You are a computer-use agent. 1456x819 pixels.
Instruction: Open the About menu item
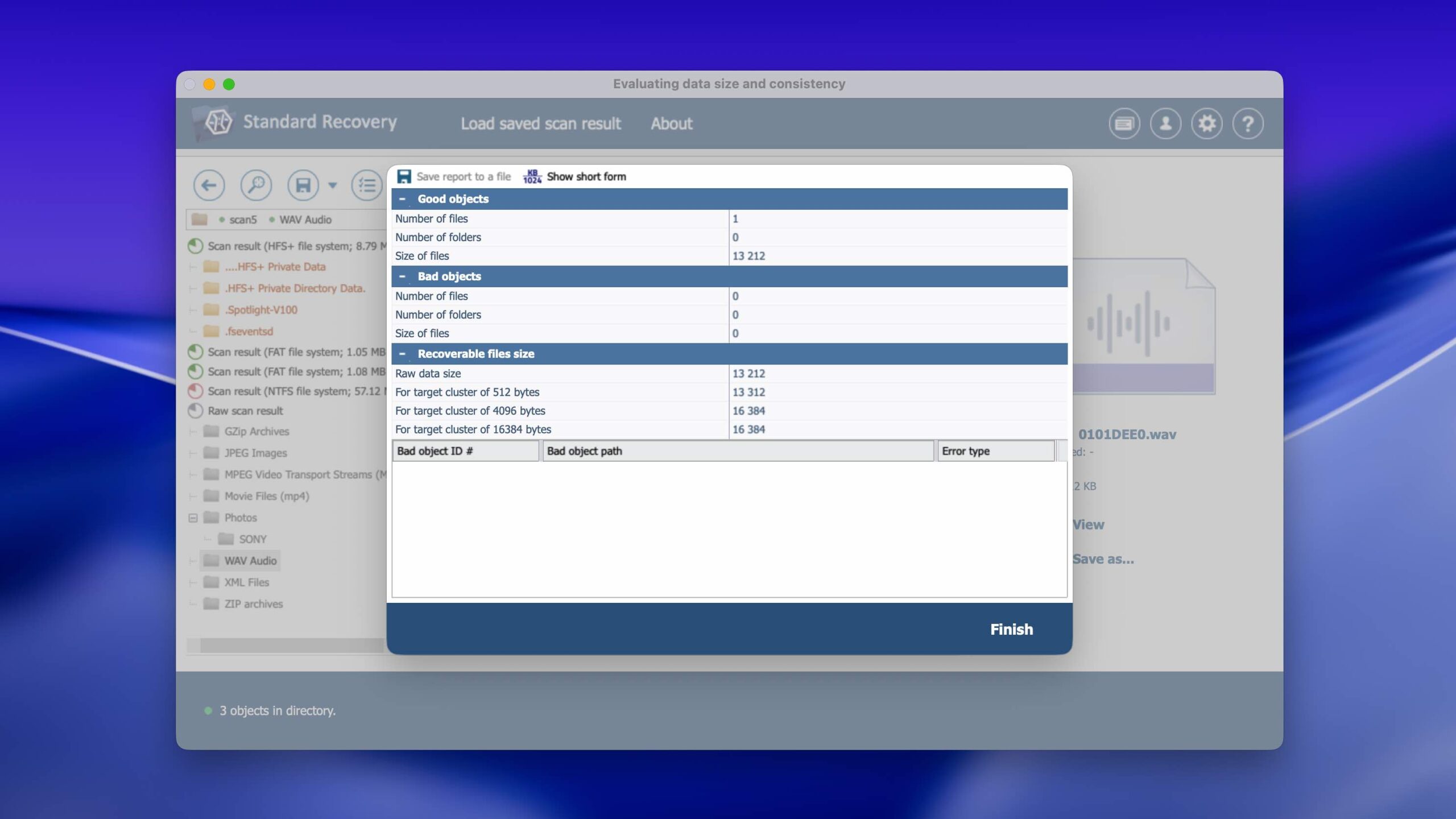tap(671, 123)
